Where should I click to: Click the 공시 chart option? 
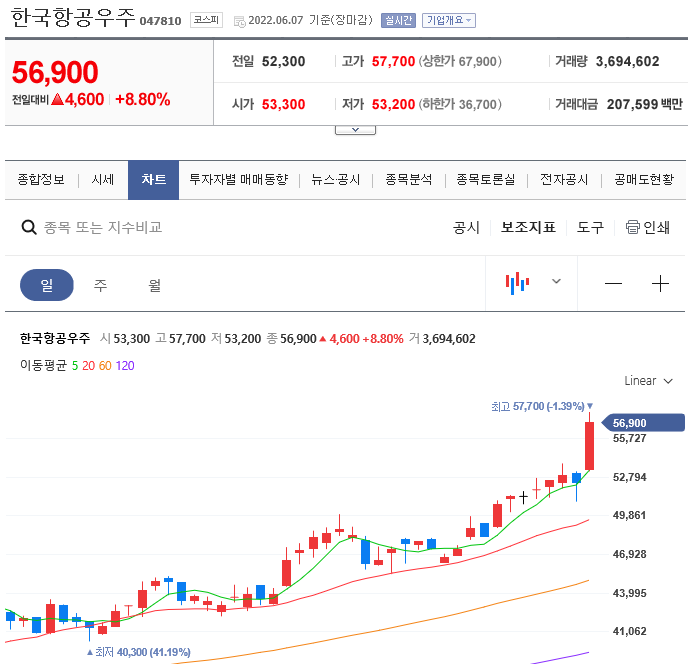click(x=466, y=227)
